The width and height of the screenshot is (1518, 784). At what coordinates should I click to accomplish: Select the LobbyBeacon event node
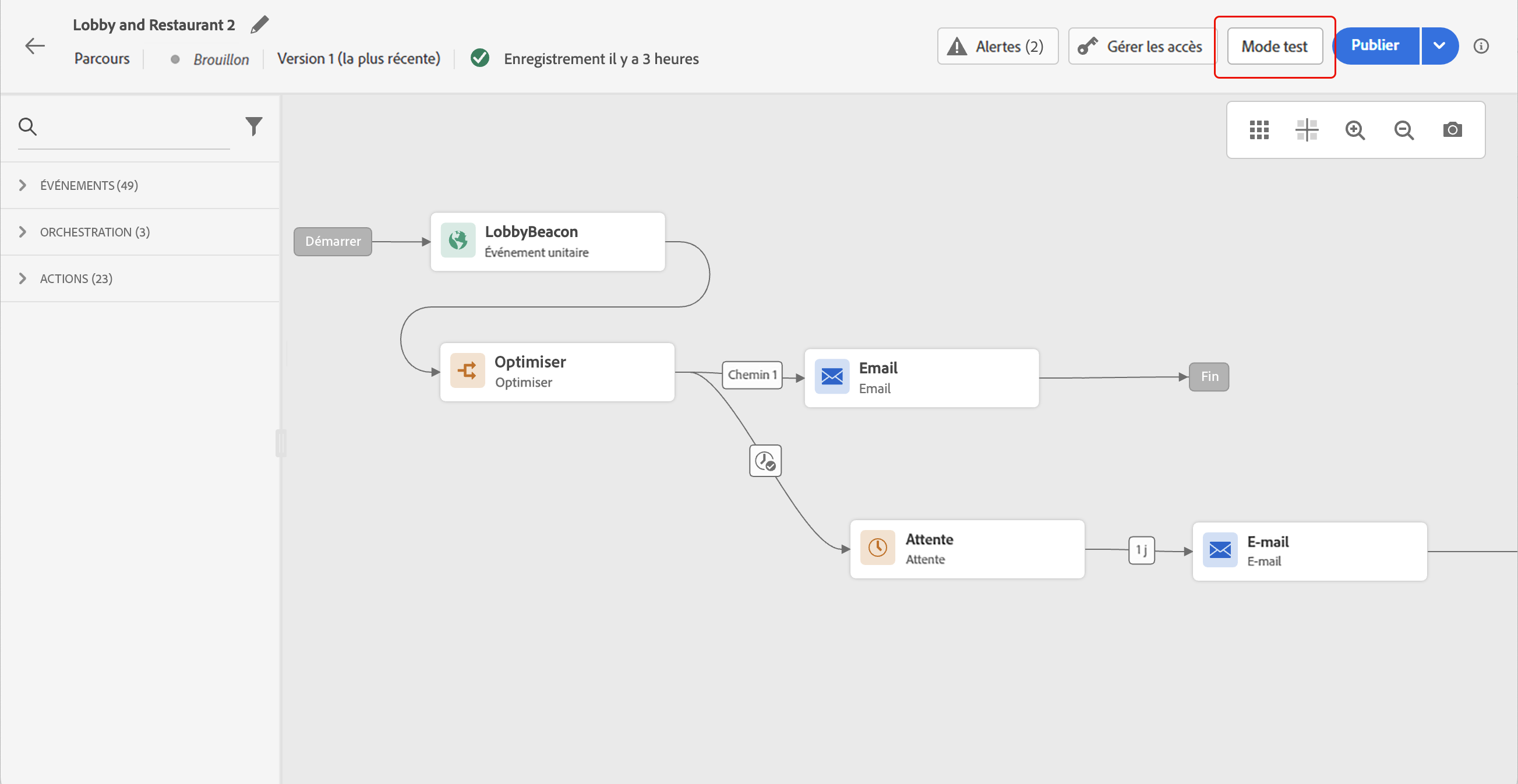548,242
